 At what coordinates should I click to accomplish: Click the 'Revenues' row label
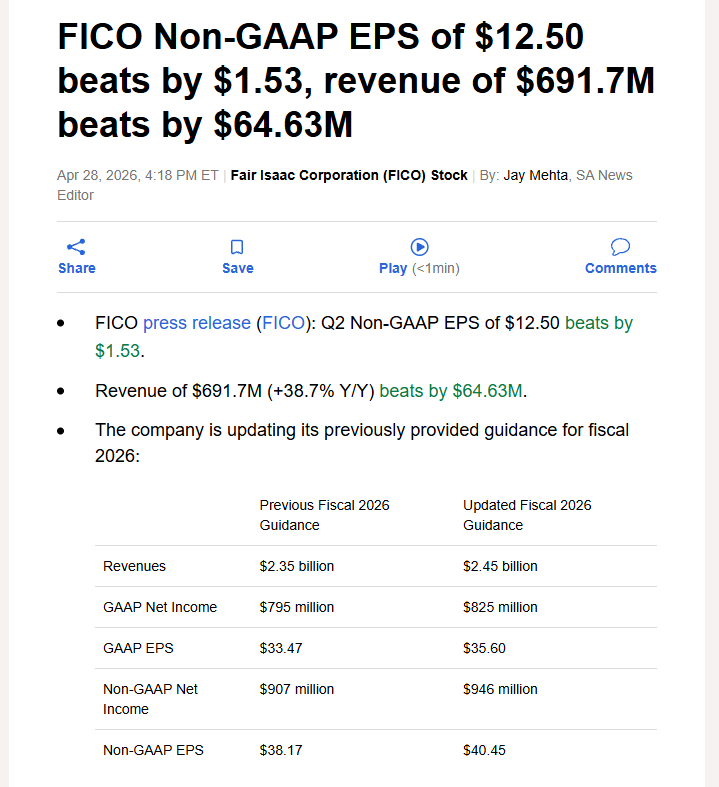coord(134,566)
